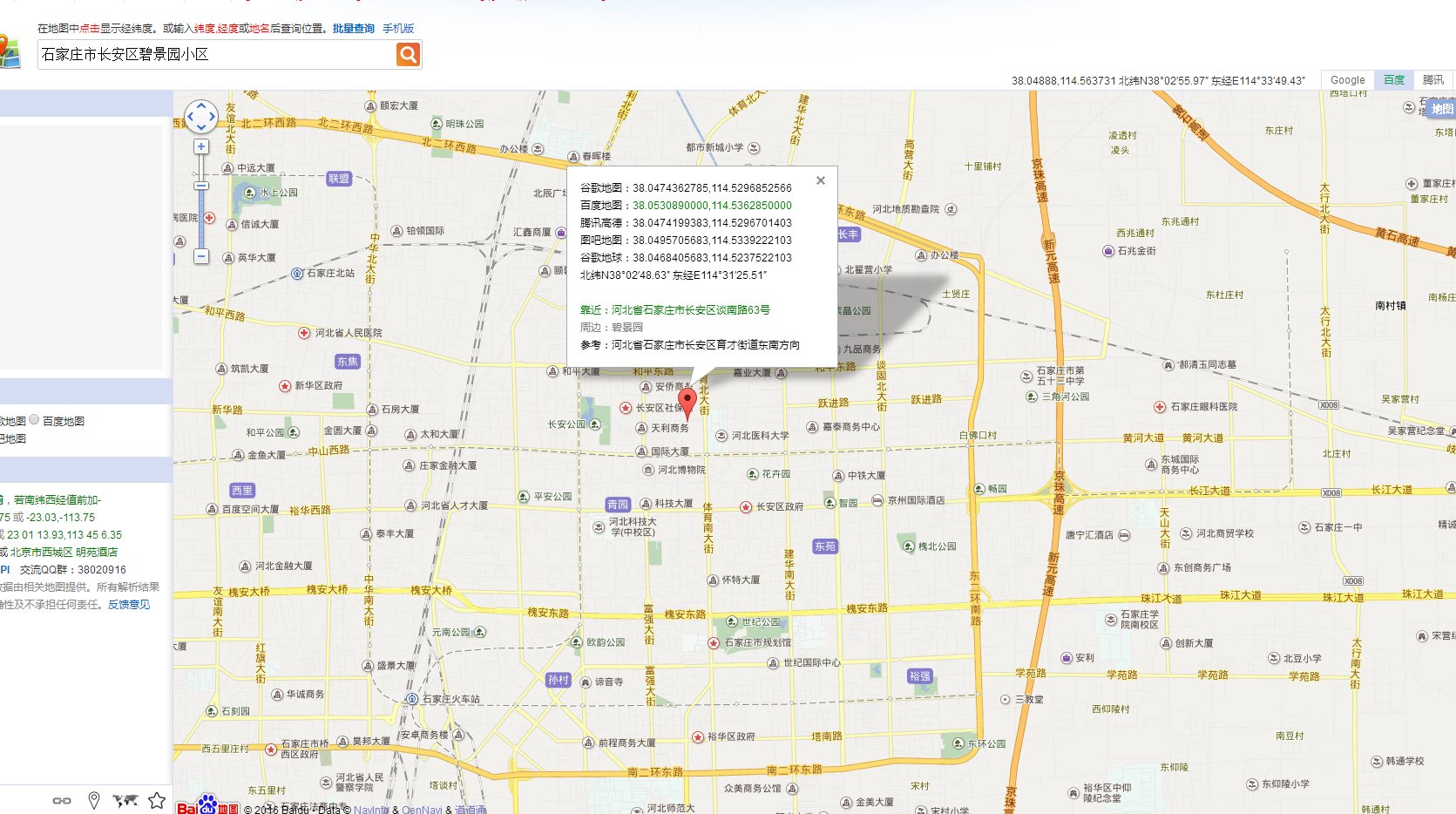The width and height of the screenshot is (1456, 814).
Task: Click the world map icon in the bottom bar
Action: pos(125,800)
